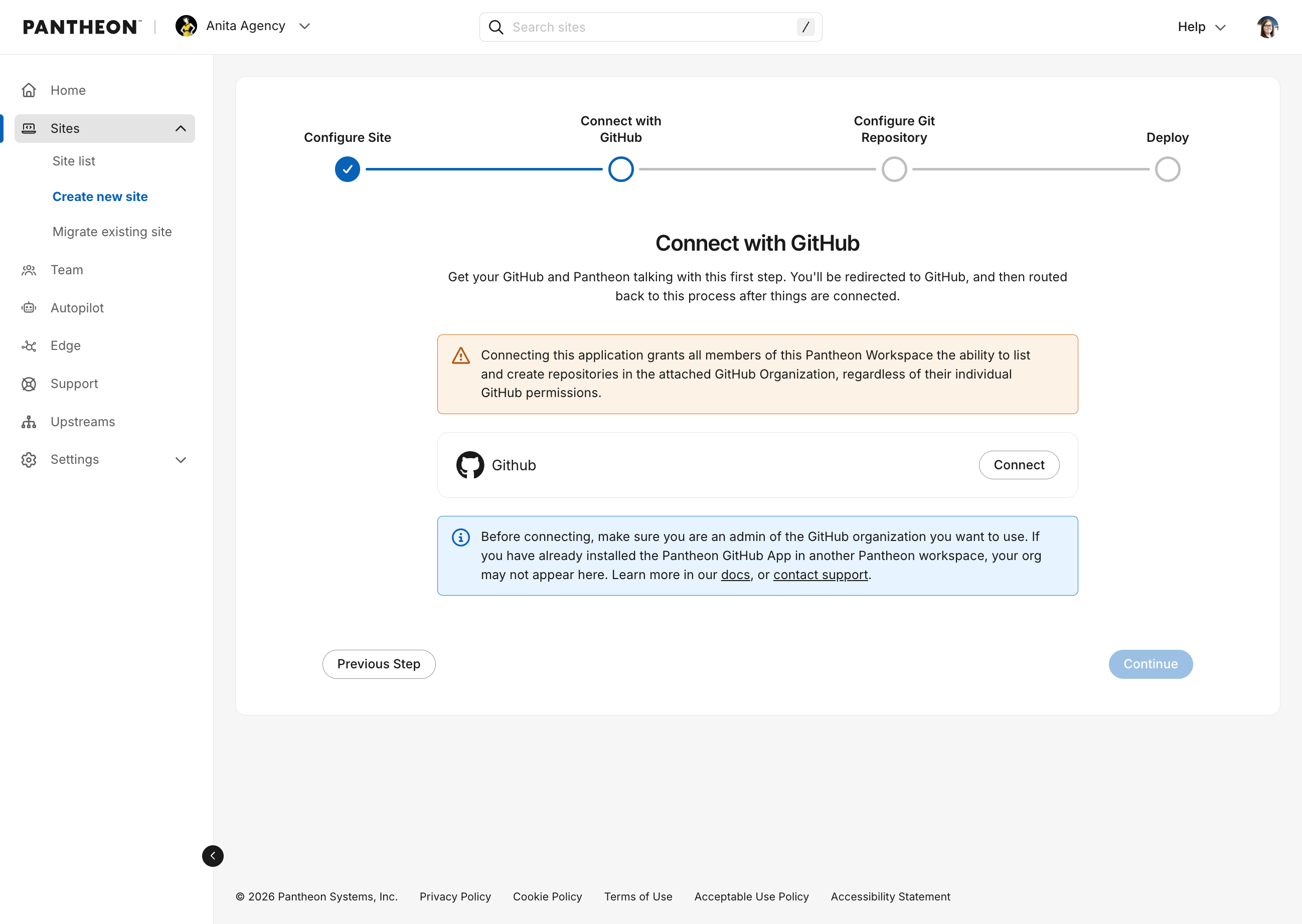Image resolution: width=1302 pixels, height=924 pixels.
Task: Open the Help menu
Action: click(1201, 27)
